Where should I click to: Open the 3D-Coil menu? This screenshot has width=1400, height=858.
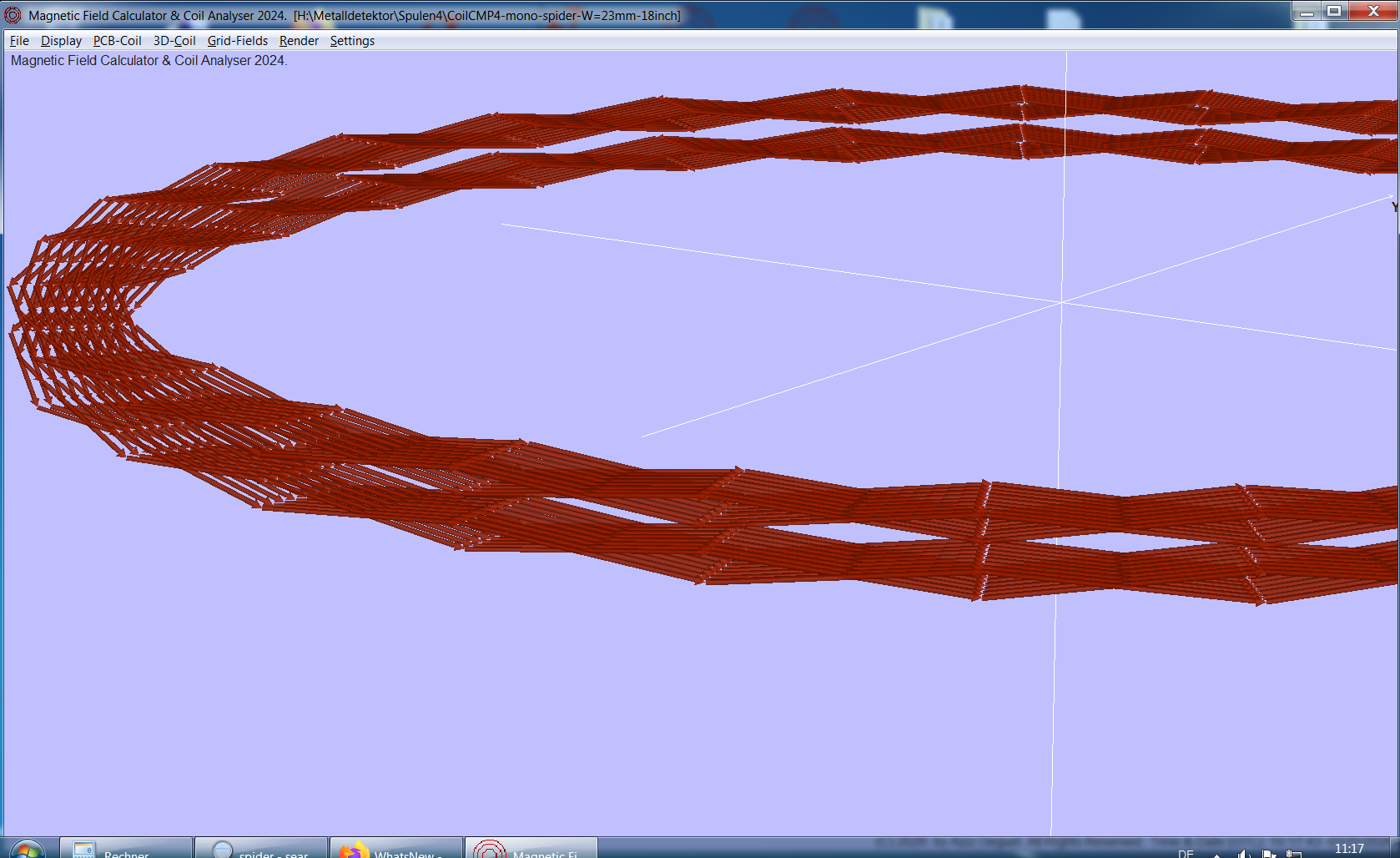click(174, 40)
